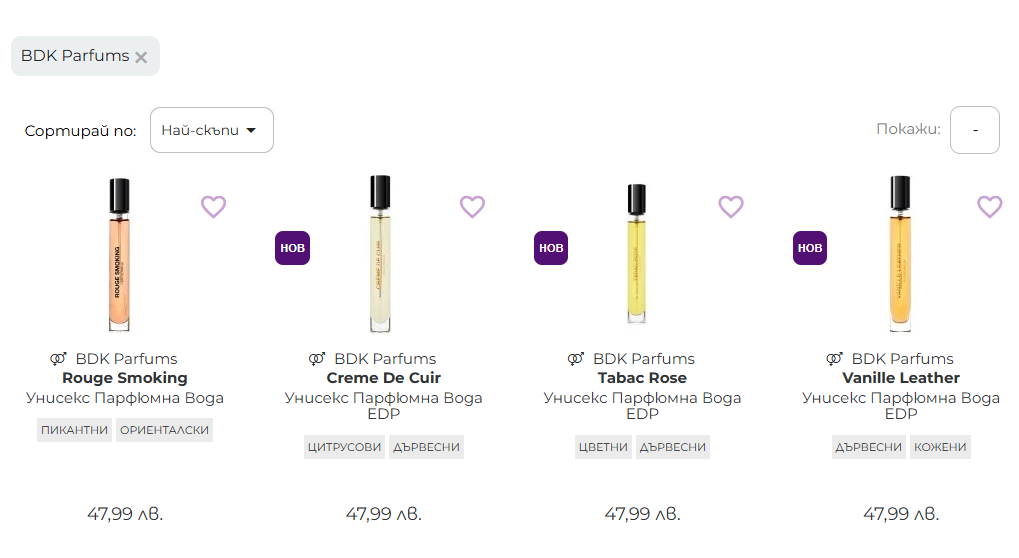Image resolution: width=1019 pixels, height=558 pixels.
Task: View the Creme De Cuir bottle image
Action: coord(382,255)
